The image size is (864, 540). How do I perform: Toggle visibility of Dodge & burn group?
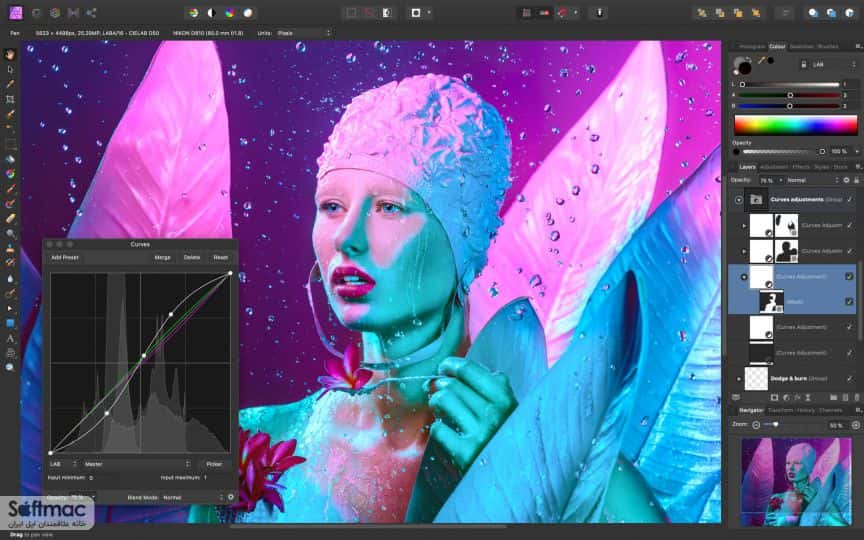(x=850, y=379)
